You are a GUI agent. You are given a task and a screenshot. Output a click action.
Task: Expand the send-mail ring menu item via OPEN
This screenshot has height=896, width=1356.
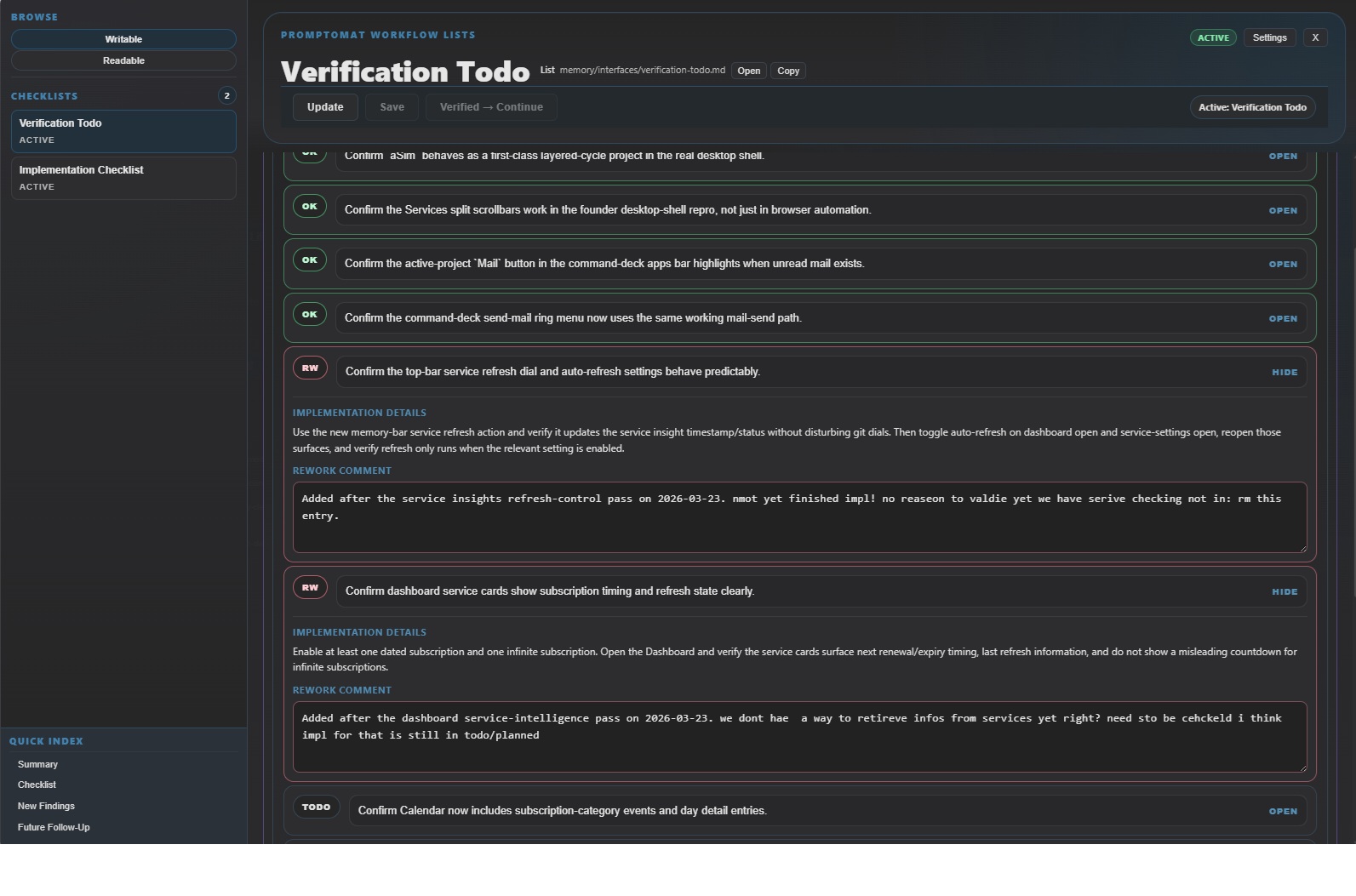point(1283,318)
